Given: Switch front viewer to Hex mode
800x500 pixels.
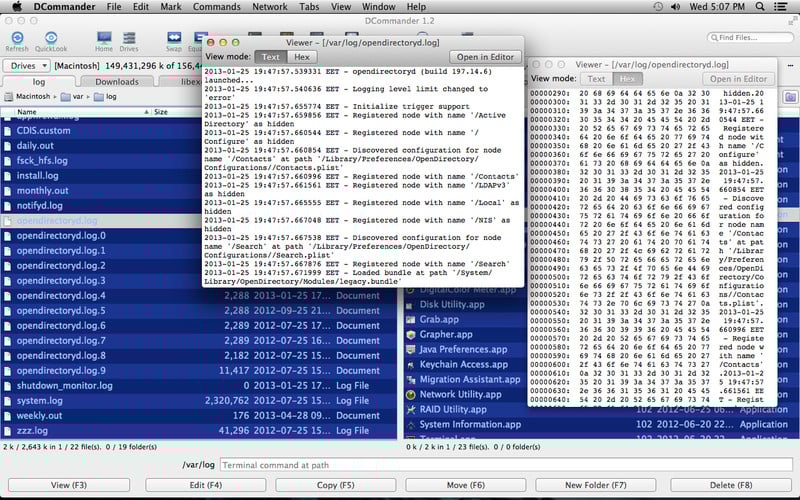Looking at the screenshot, I should click(302, 57).
